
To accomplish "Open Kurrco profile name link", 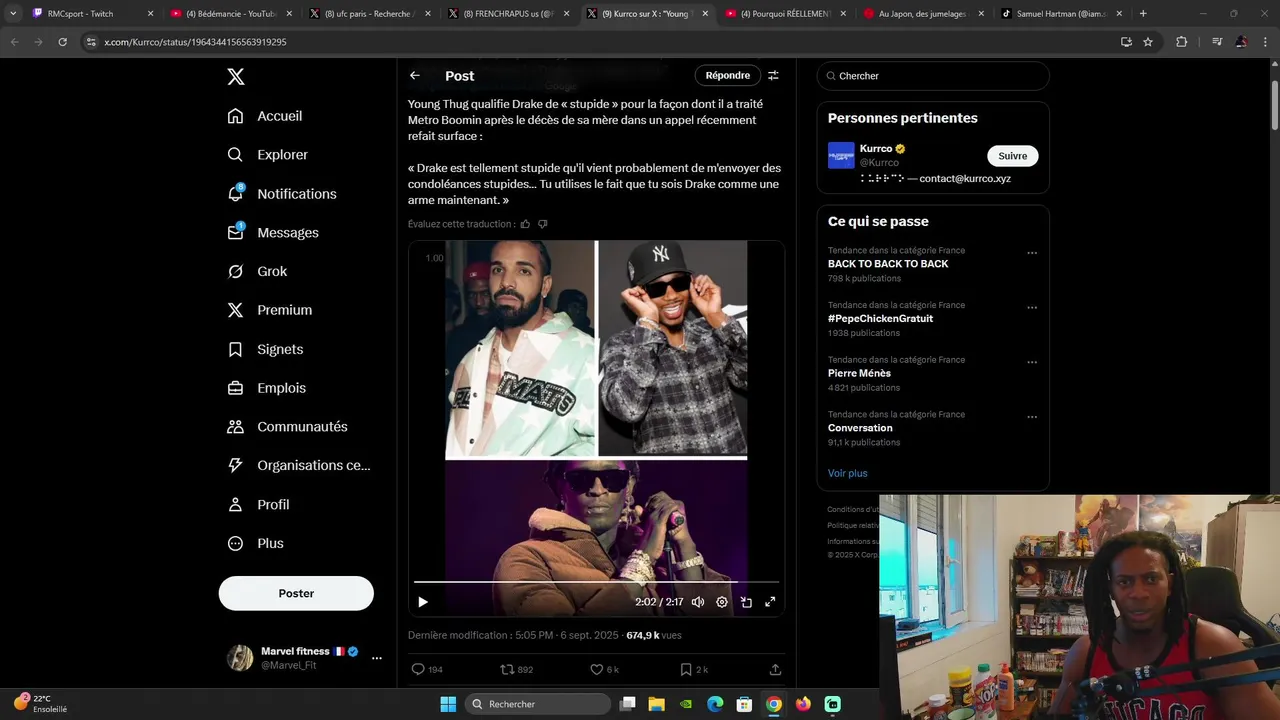I will click(876, 149).
